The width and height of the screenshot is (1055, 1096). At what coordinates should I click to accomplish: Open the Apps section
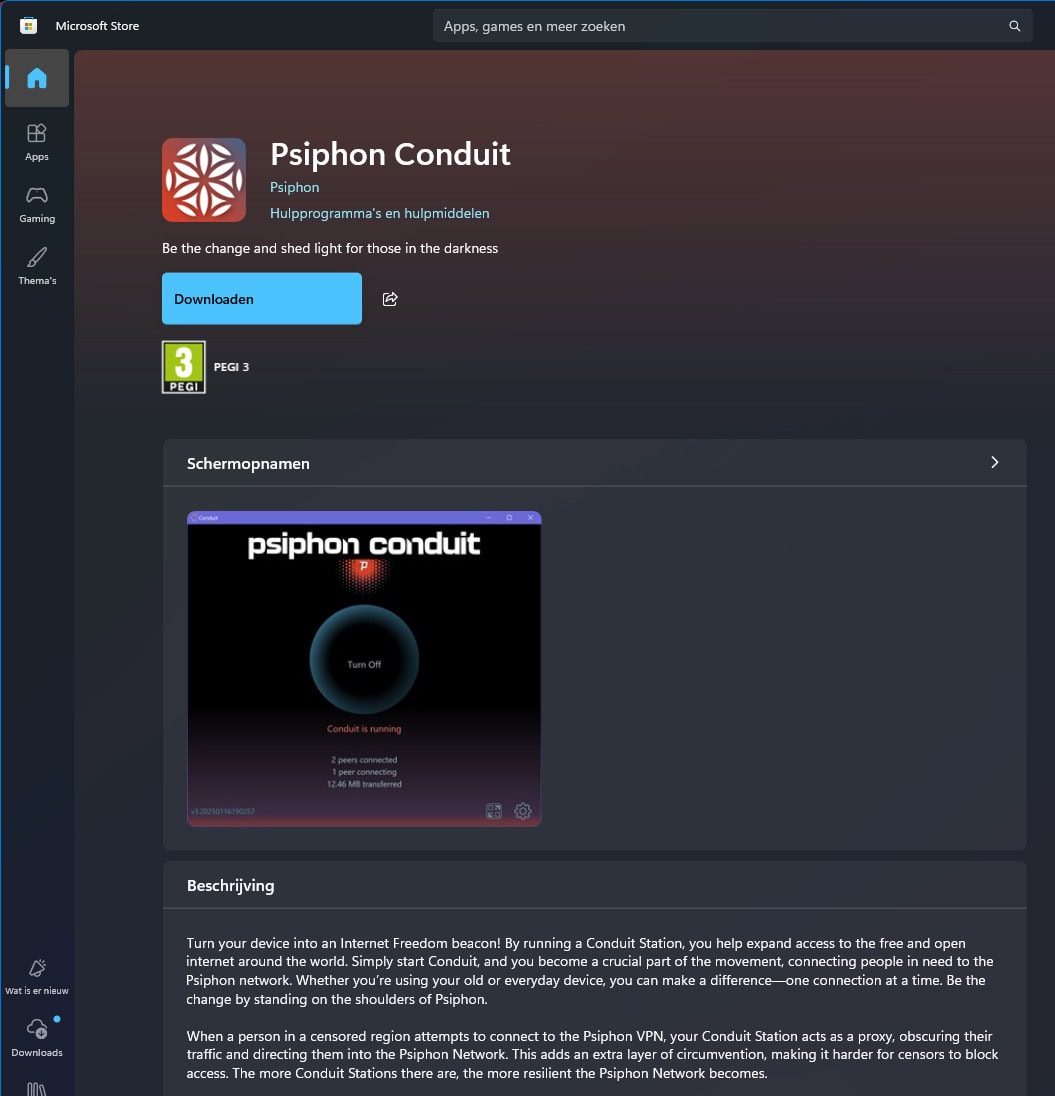pyautogui.click(x=37, y=142)
